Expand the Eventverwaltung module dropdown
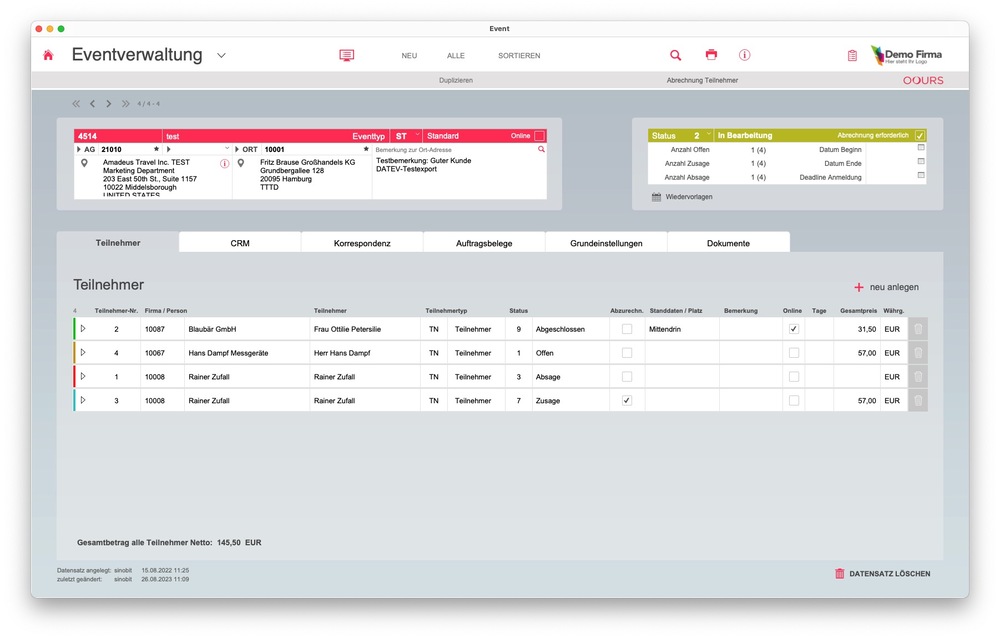Image resolution: width=1000 pixels, height=639 pixels. 221,56
